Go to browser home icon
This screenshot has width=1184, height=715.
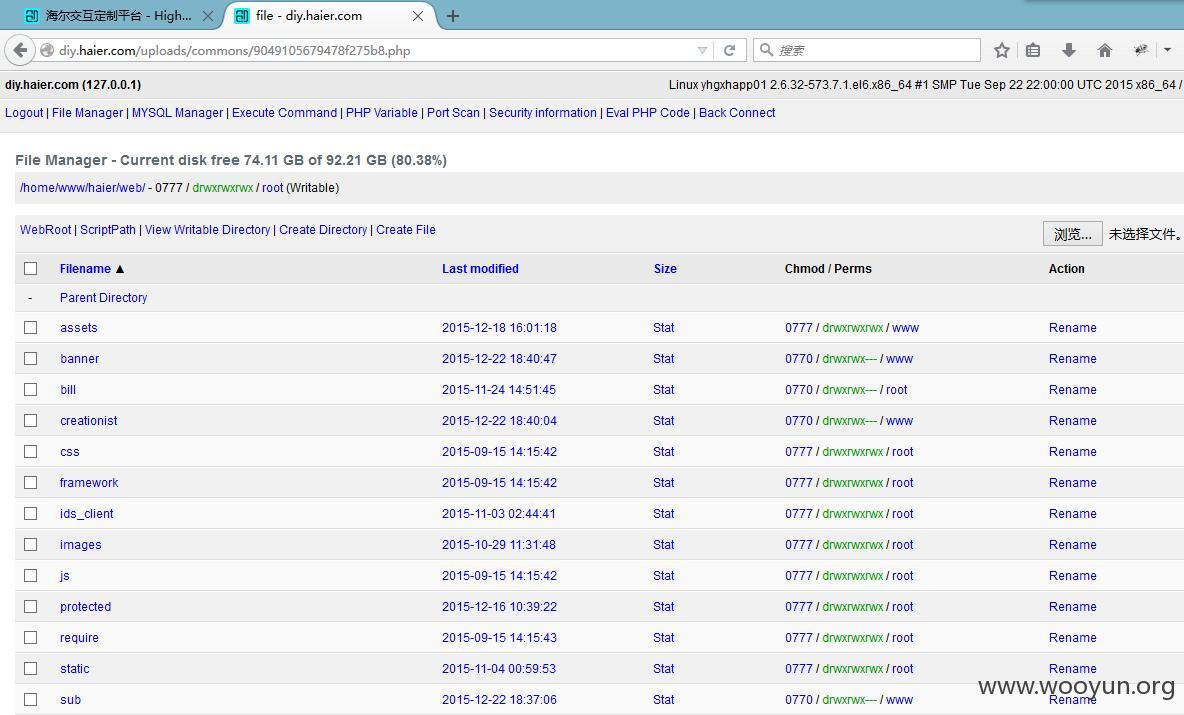coord(1105,51)
